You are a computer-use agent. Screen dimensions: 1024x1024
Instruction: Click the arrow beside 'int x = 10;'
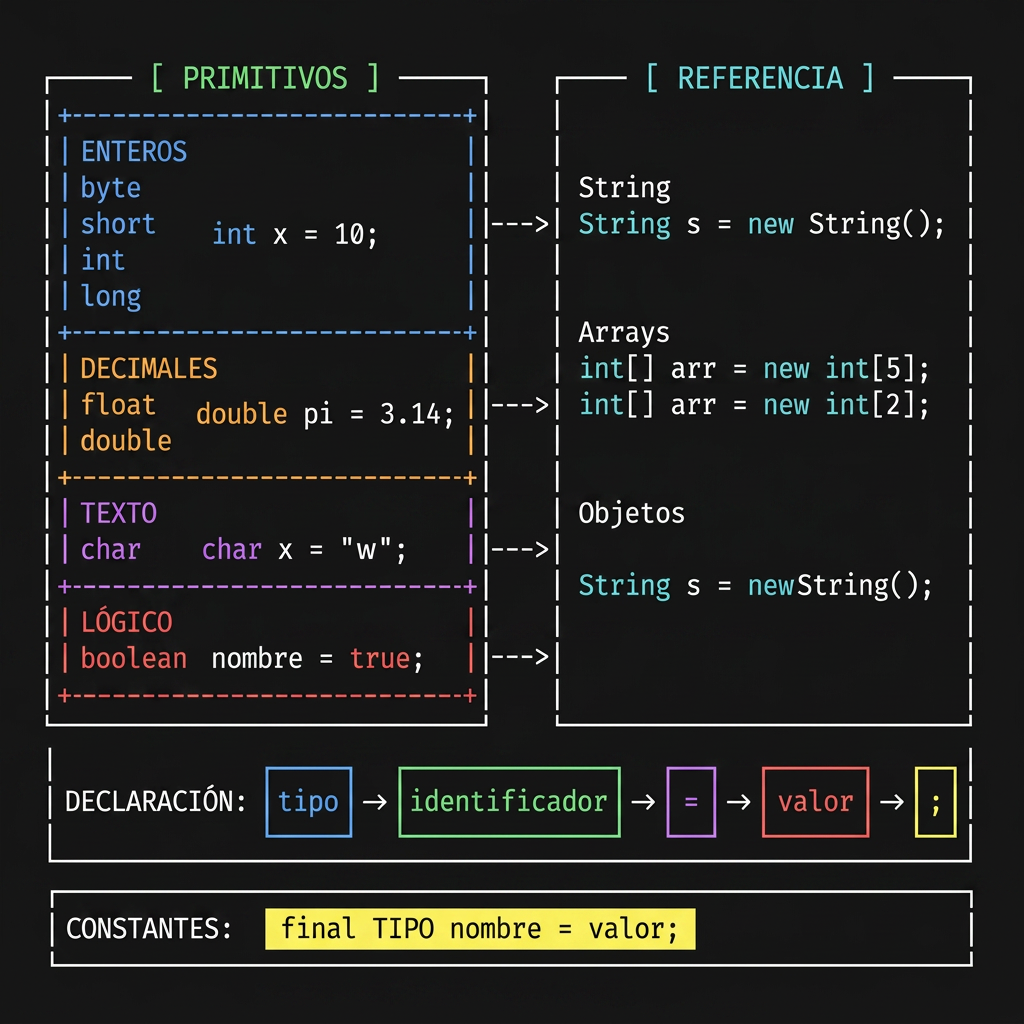pos(521,224)
